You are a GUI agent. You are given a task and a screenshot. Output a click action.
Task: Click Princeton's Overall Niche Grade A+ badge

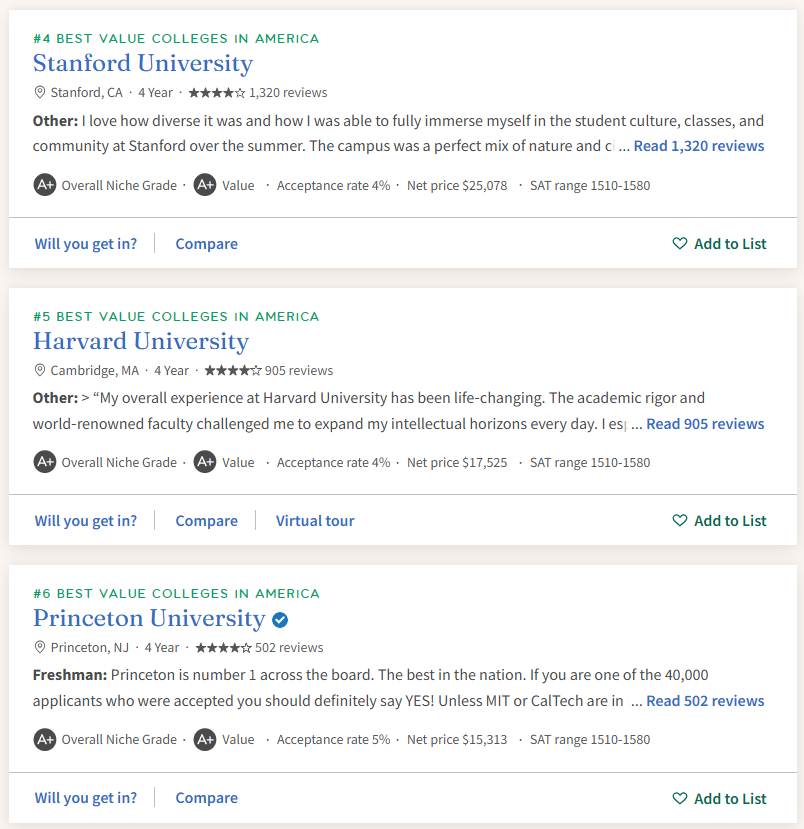pos(44,740)
